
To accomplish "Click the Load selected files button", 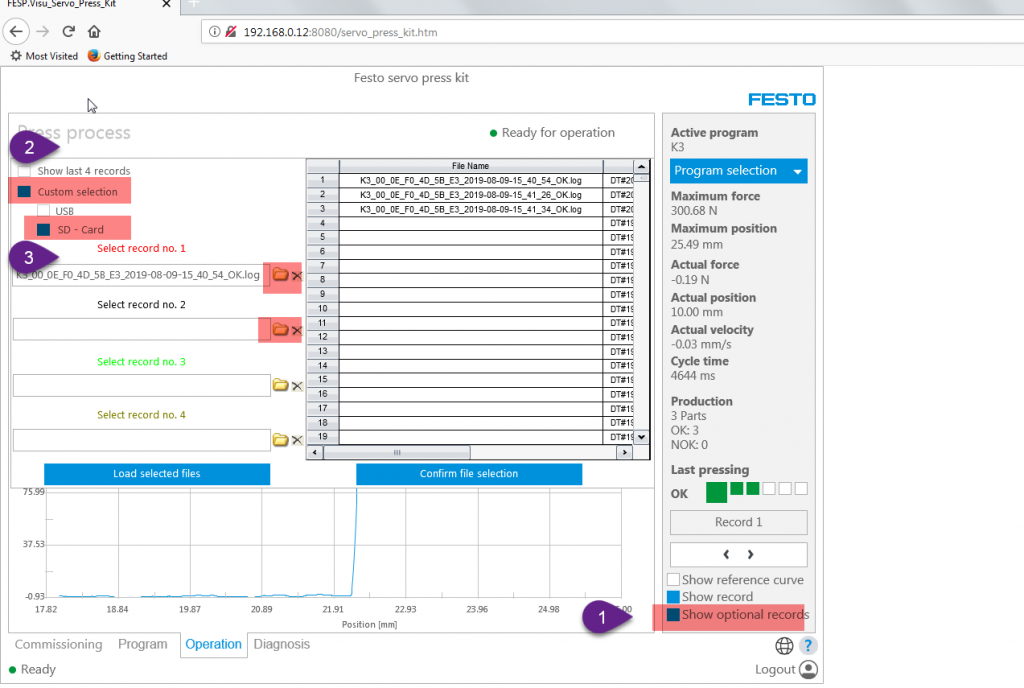I will (157, 474).
